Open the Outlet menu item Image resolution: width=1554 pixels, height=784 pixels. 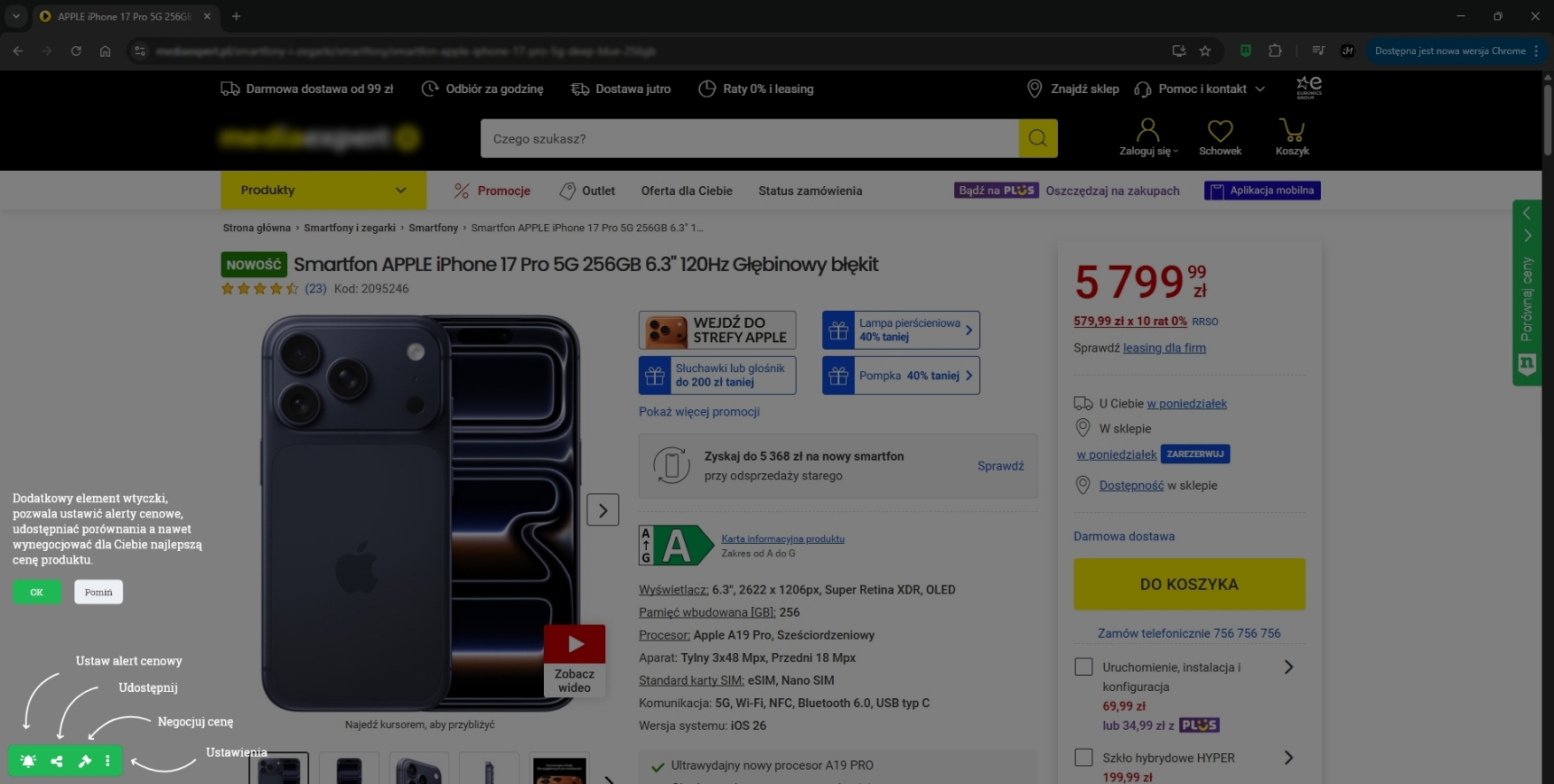point(587,191)
